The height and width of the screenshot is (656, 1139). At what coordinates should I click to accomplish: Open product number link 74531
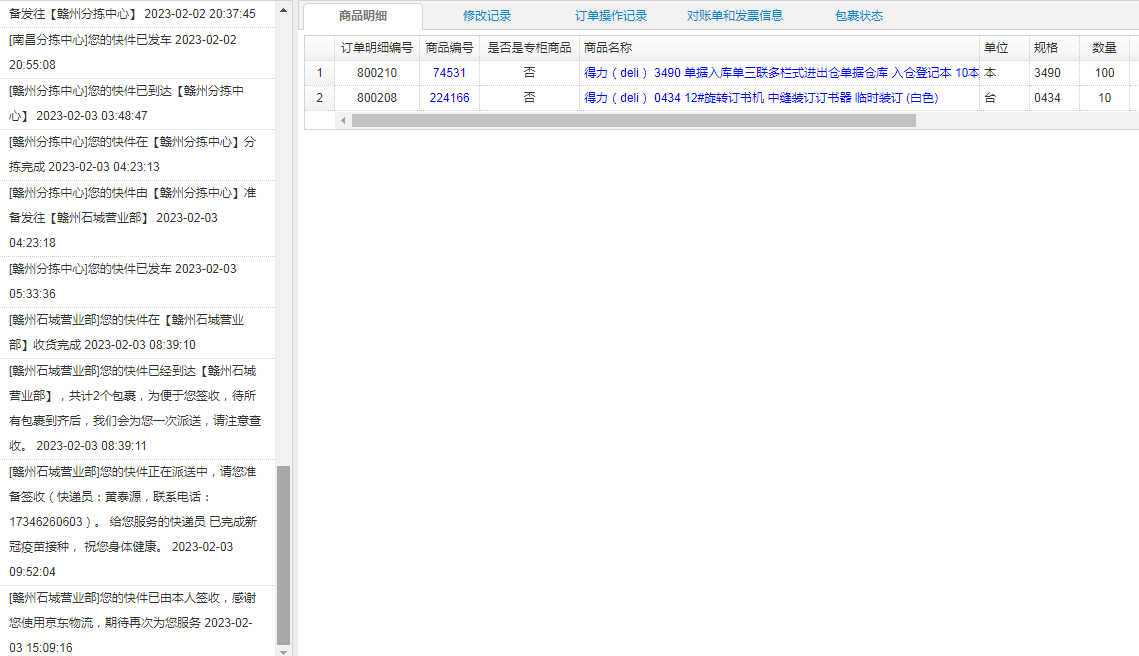pyautogui.click(x=449, y=73)
